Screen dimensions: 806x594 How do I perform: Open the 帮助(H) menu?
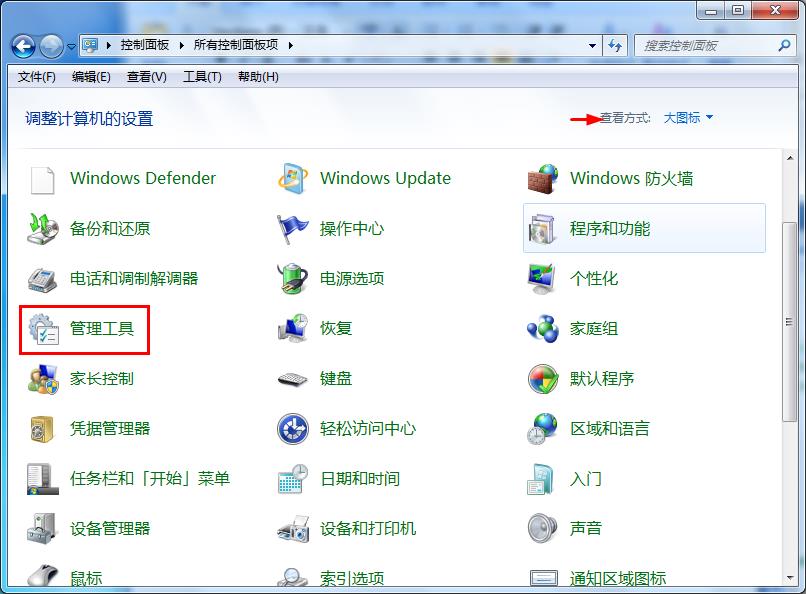tap(258, 77)
